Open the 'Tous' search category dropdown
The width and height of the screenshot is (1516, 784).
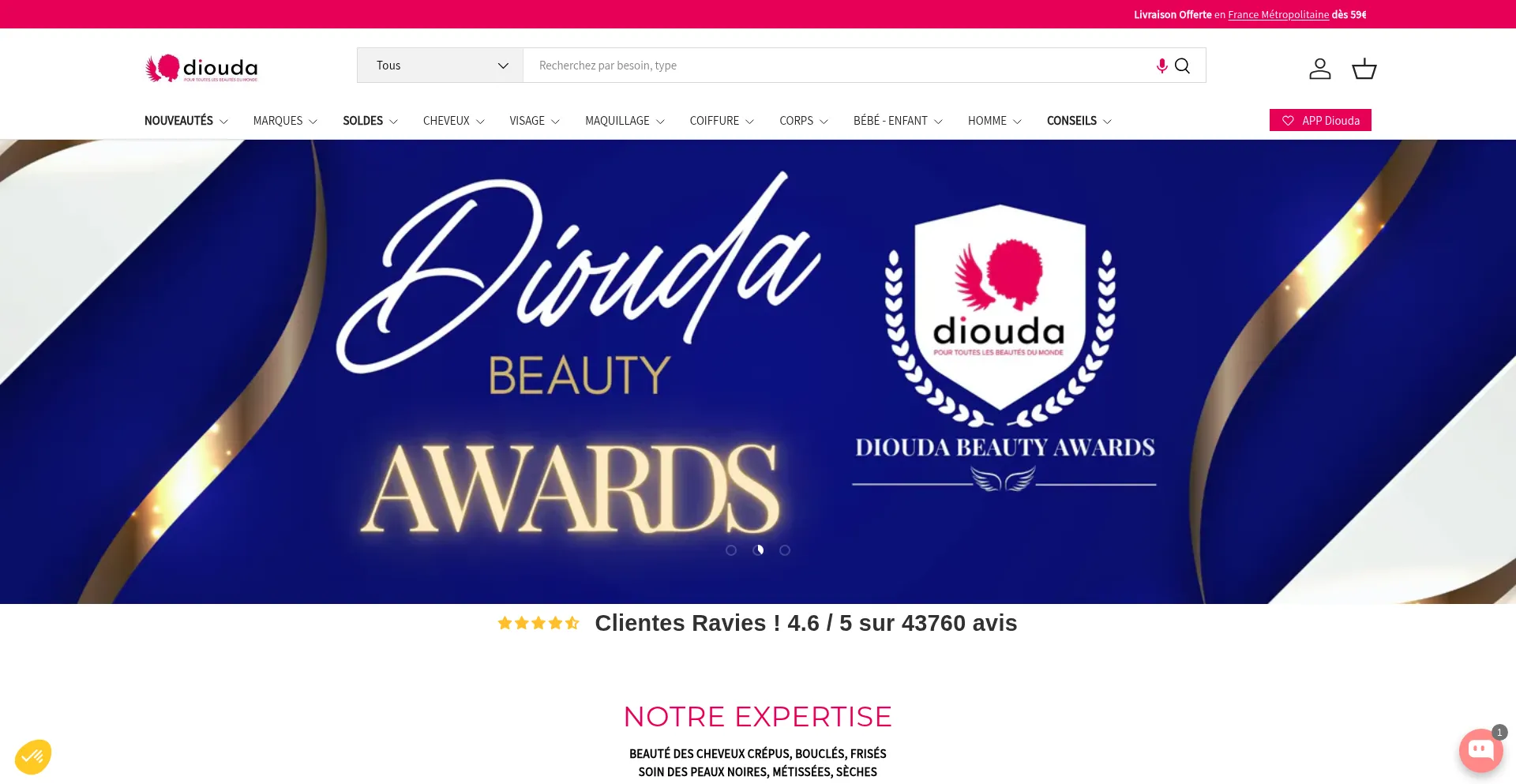click(439, 66)
